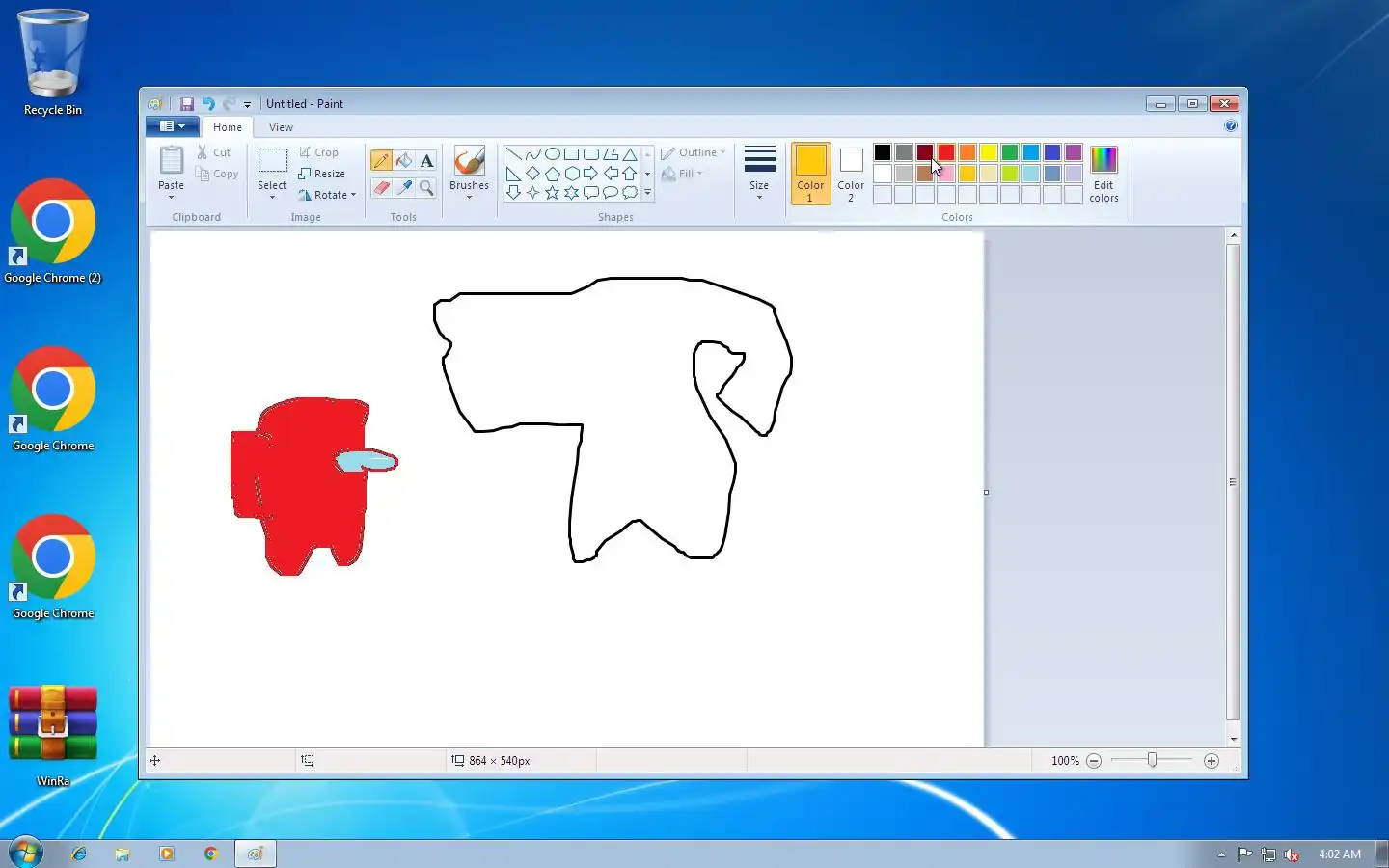Choose the Diamond shape
Viewport: 1389px width, 868px height.
point(533,174)
